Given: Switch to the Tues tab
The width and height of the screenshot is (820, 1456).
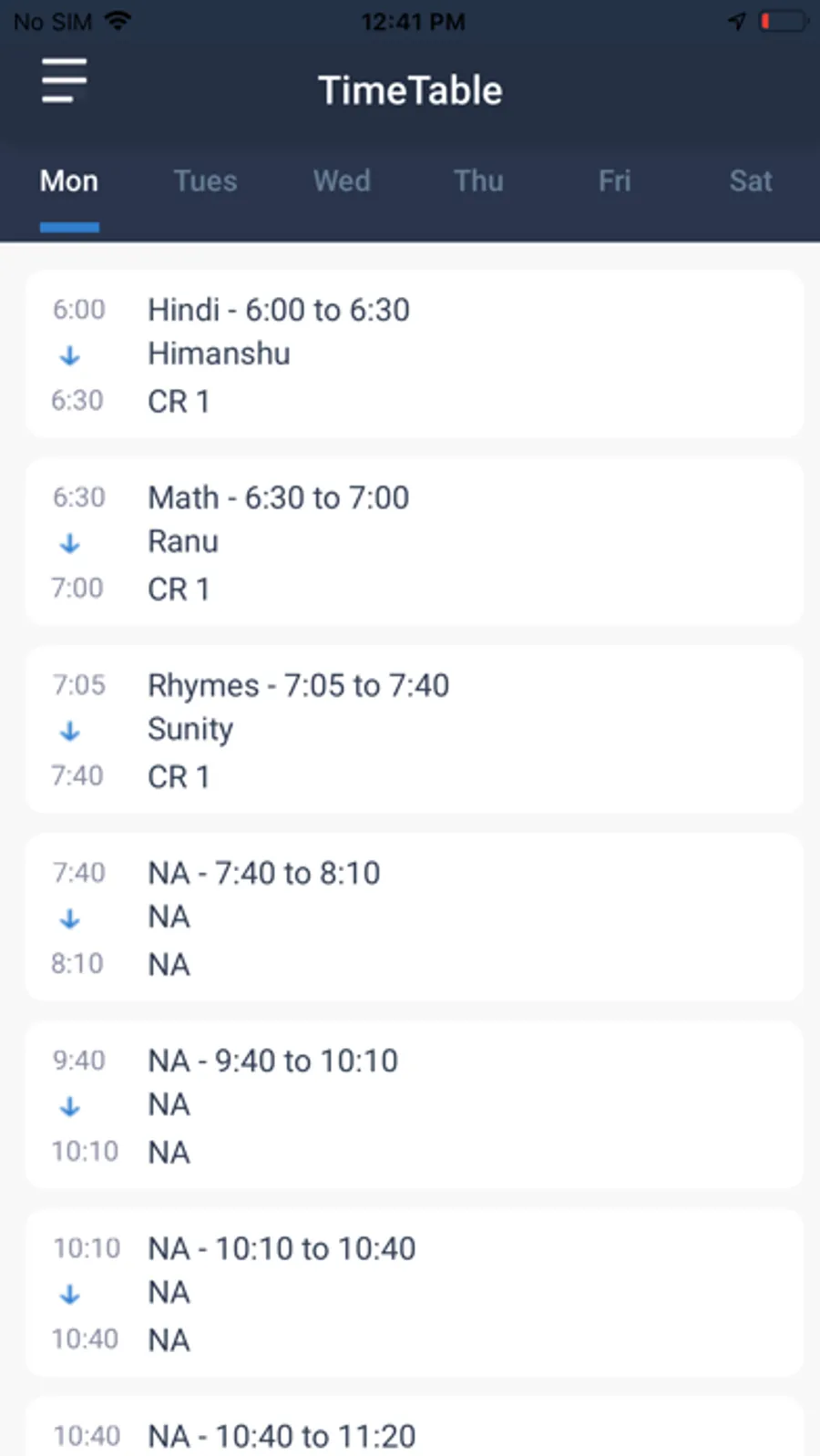Looking at the screenshot, I should click(205, 181).
